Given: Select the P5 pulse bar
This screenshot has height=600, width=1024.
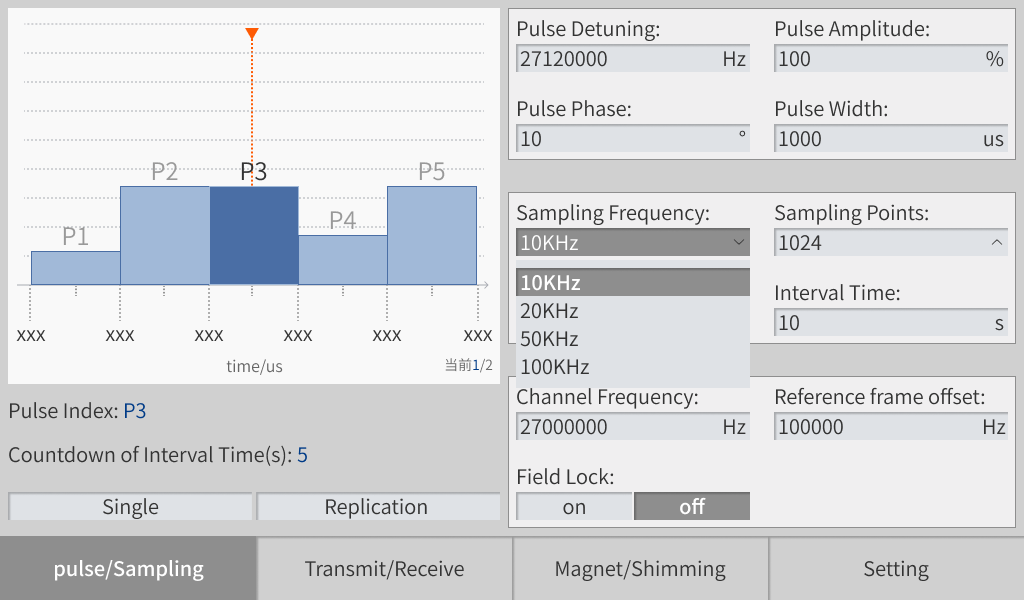Looking at the screenshot, I should (x=432, y=235).
